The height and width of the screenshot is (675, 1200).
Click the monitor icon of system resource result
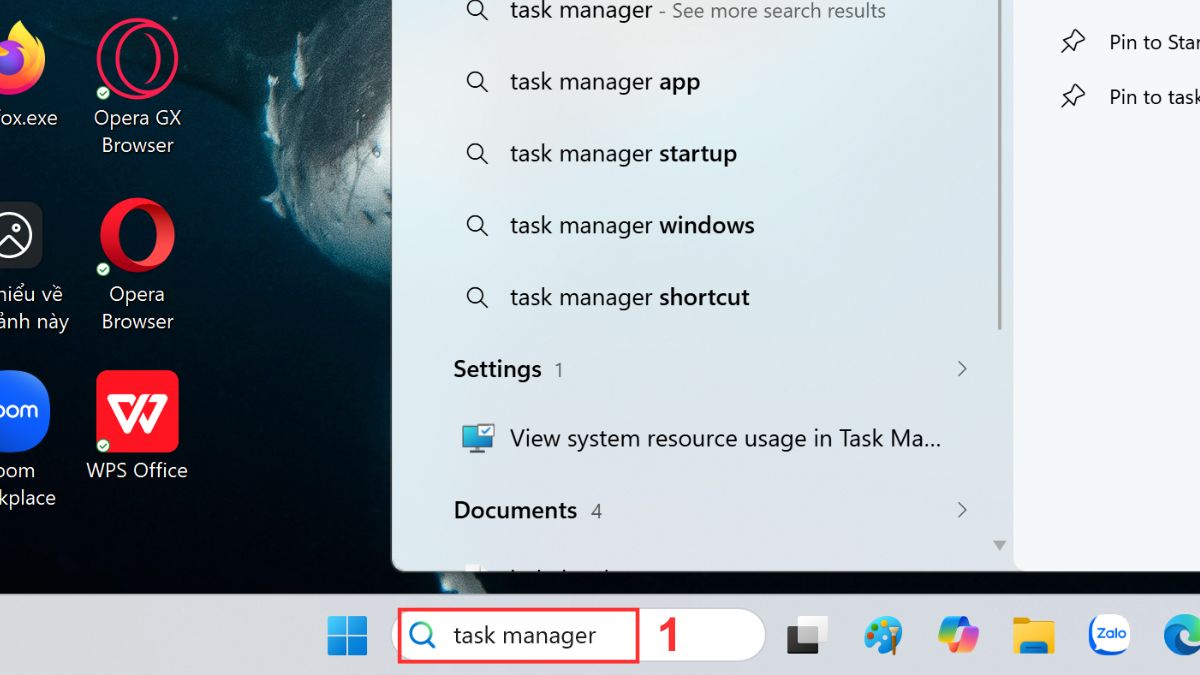click(478, 438)
